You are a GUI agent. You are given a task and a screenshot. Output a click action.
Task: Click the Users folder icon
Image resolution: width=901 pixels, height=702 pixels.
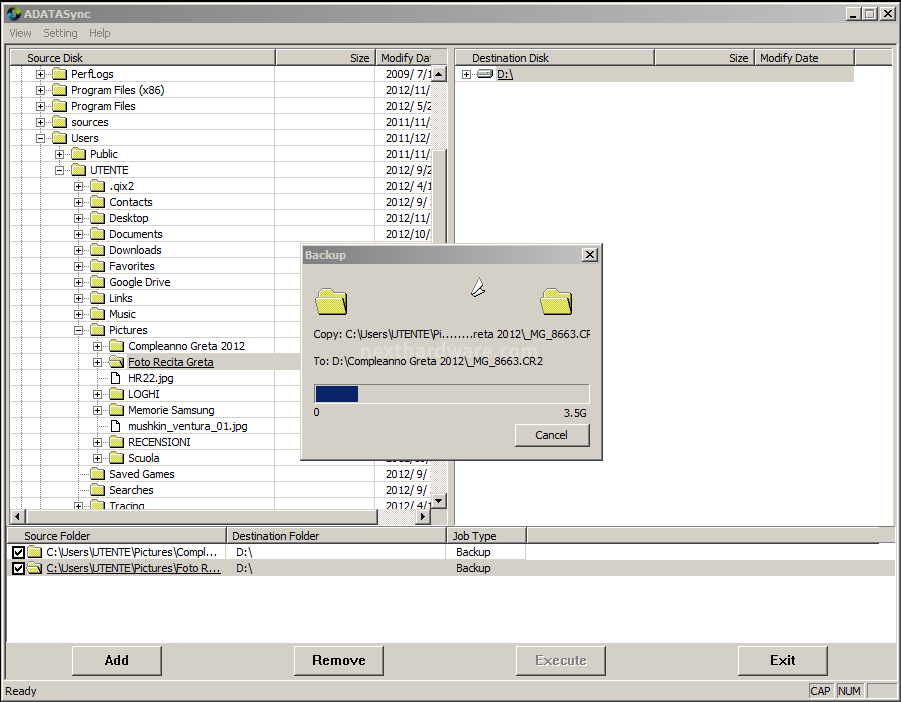tap(60, 138)
